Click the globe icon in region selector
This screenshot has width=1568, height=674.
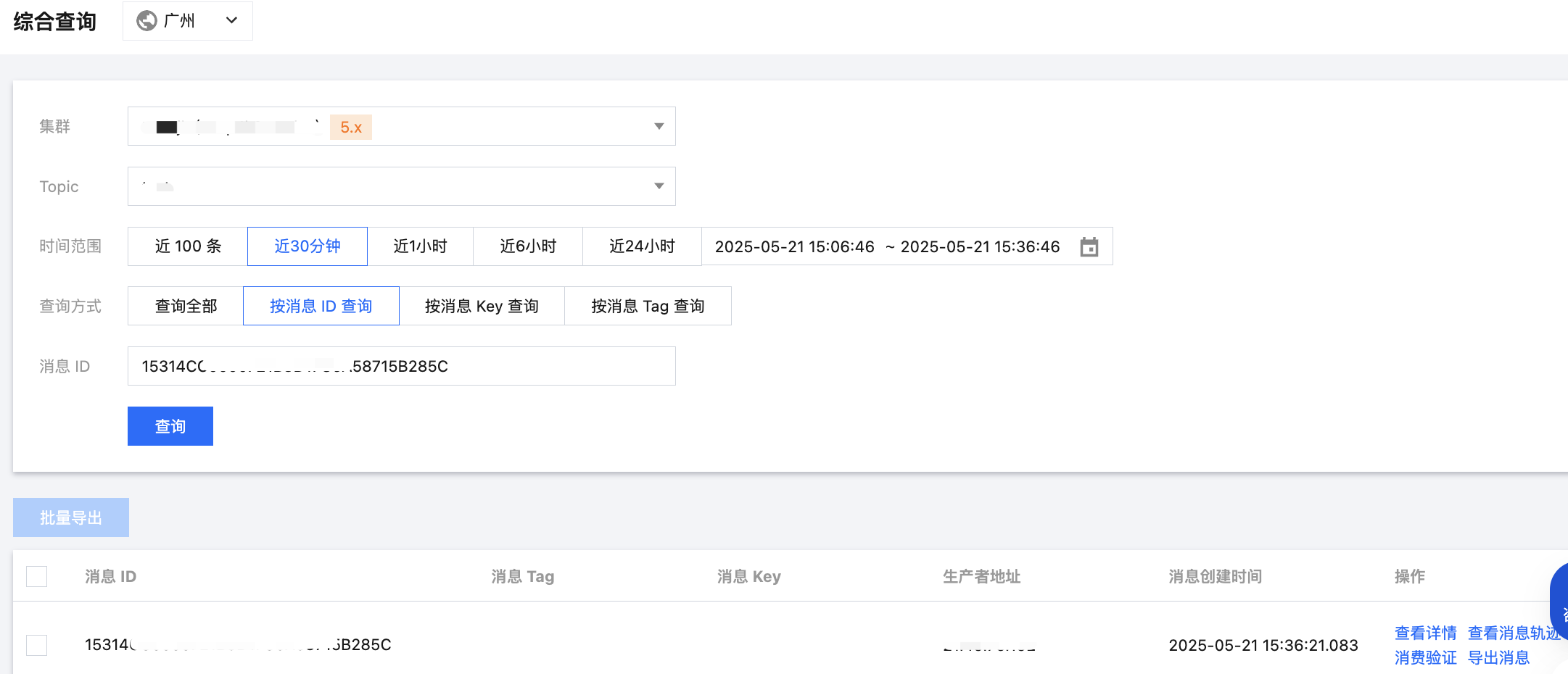[x=147, y=20]
